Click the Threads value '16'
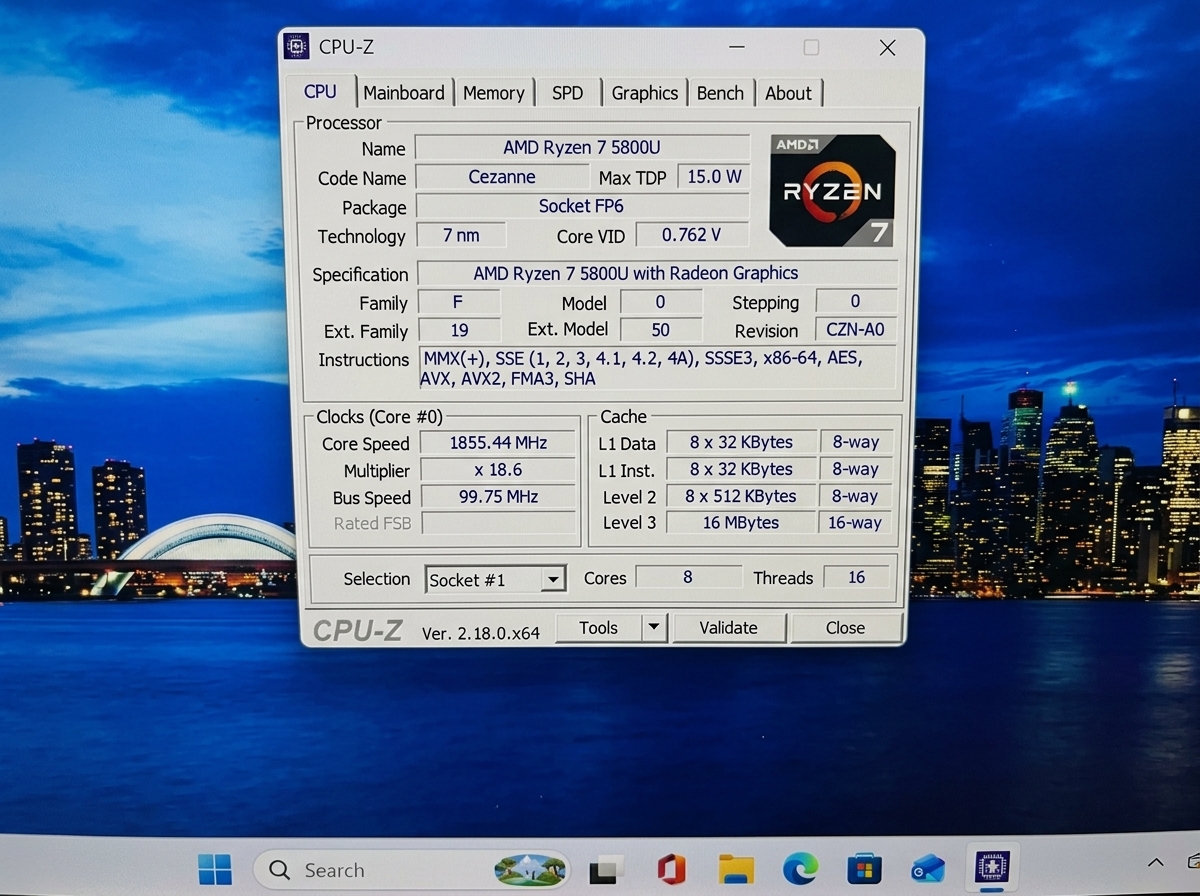This screenshot has width=1200, height=896. pyautogui.click(x=857, y=577)
